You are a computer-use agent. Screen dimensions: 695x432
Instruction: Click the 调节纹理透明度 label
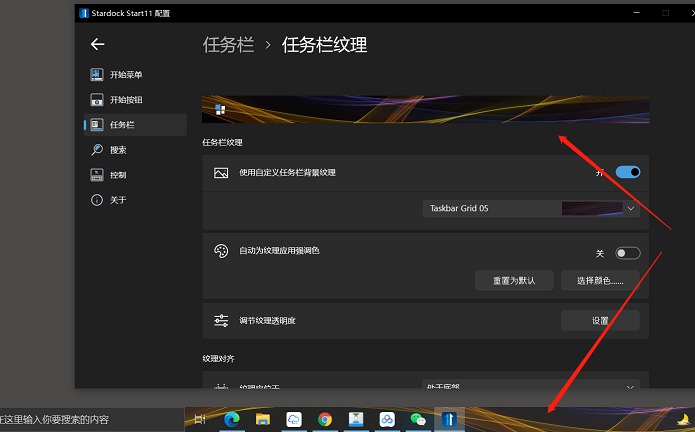267,320
